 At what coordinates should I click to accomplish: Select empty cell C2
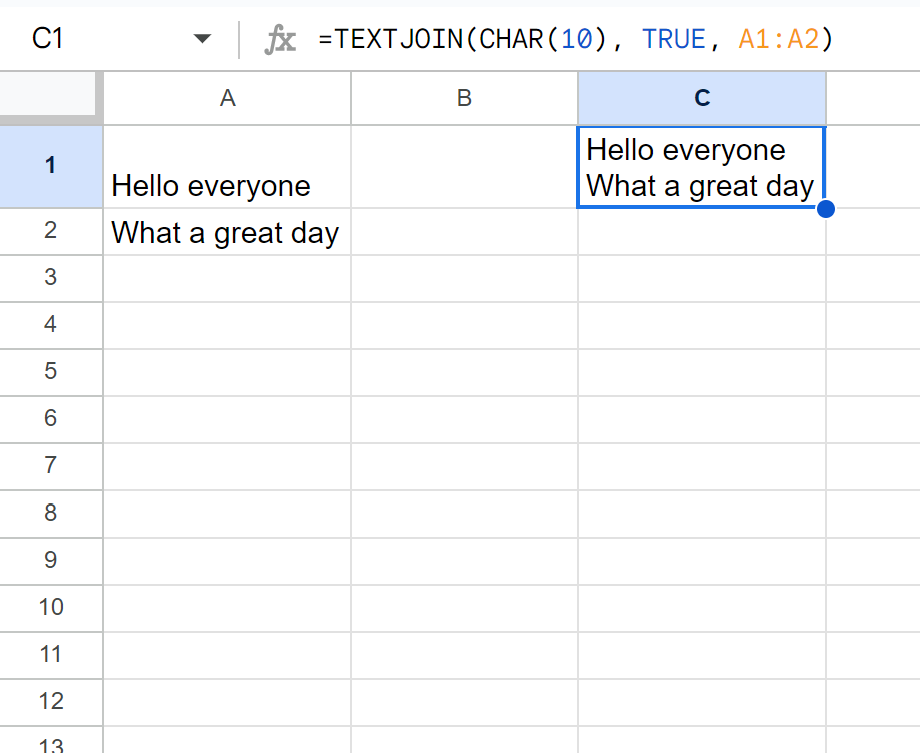tap(702, 231)
